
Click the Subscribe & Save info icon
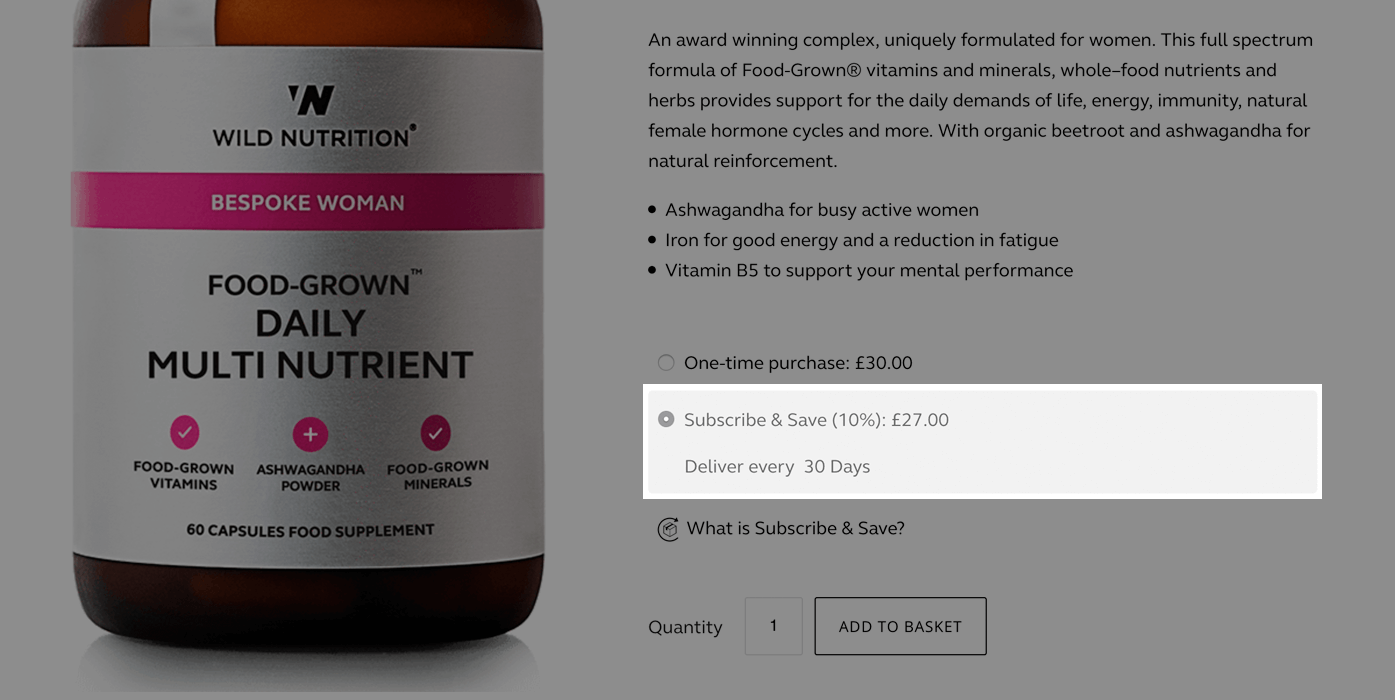[x=668, y=529]
